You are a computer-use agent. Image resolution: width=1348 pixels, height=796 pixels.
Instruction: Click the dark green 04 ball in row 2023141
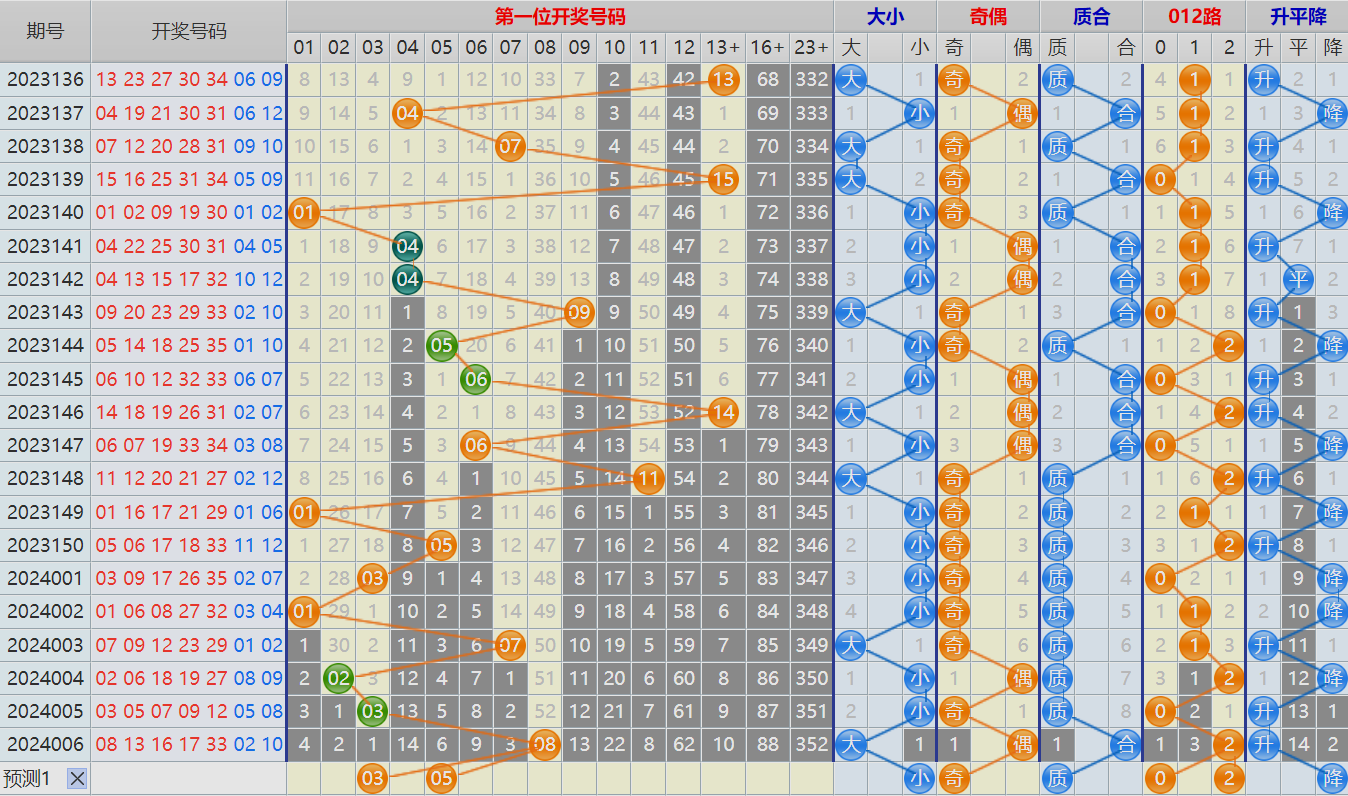(407, 246)
